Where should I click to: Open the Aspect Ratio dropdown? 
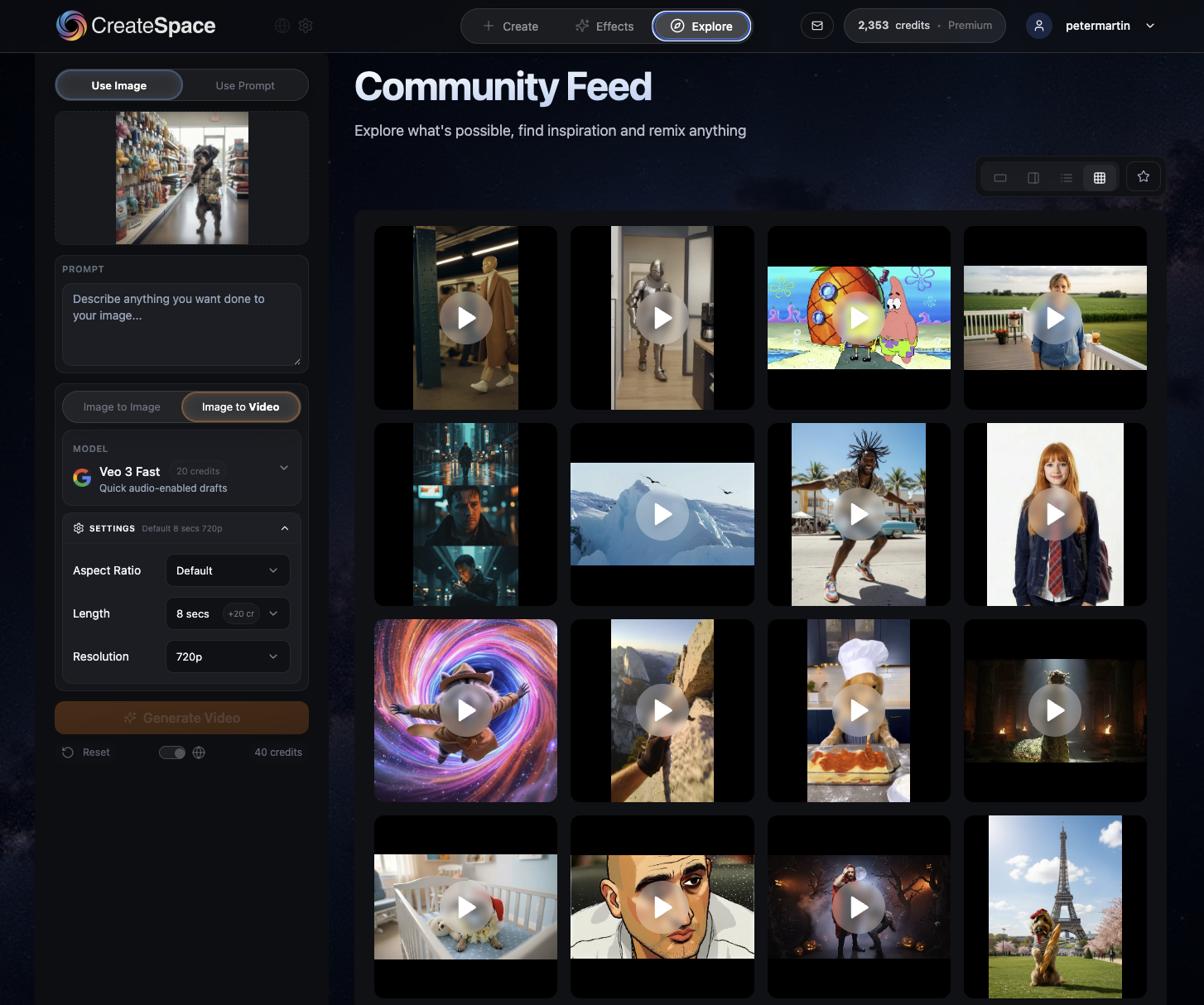228,570
